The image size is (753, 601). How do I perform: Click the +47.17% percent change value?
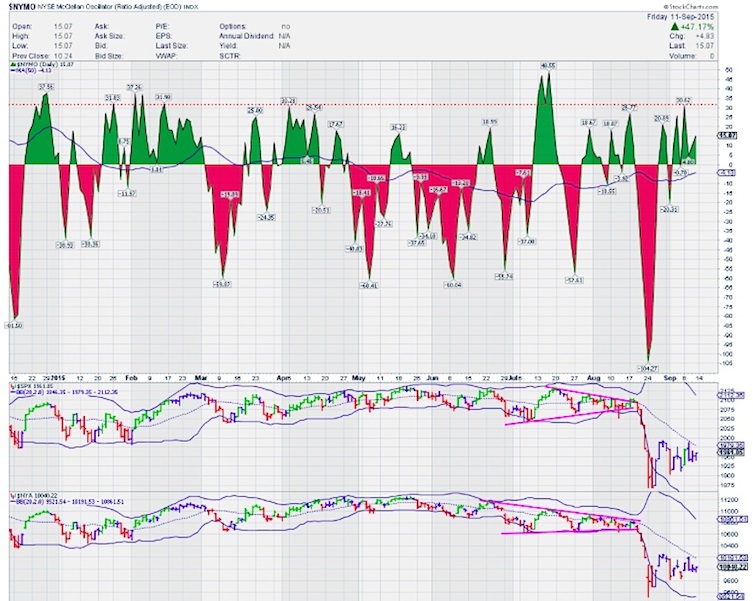coord(696,26)
